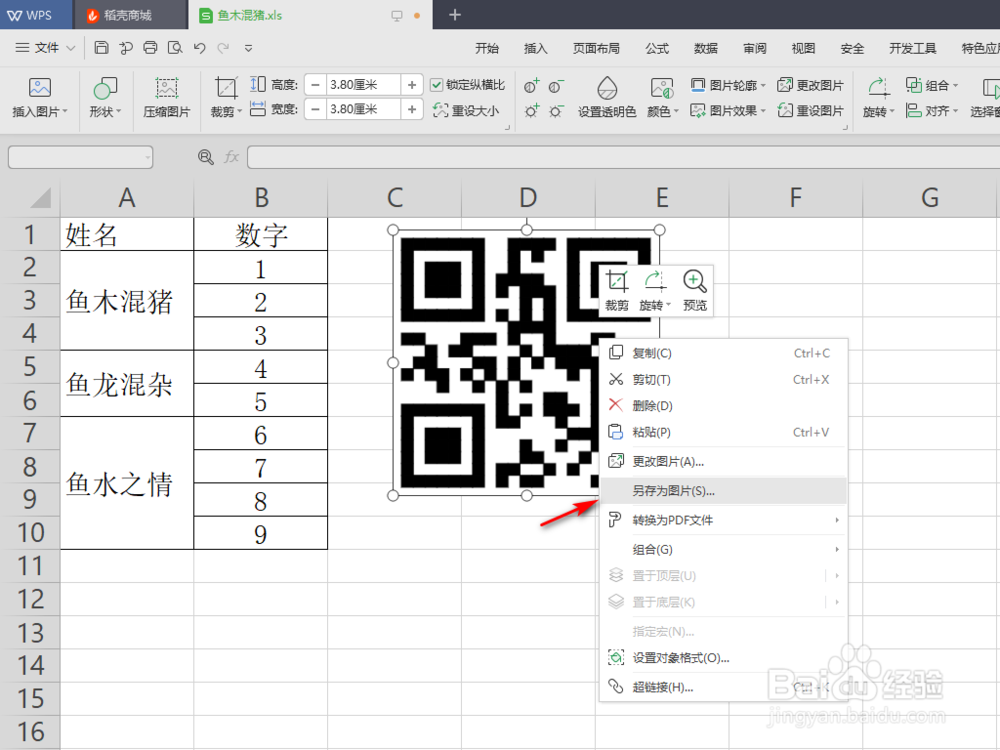Select cell containing 鱼龙混杂
The image size is (1000, 750).
click(x=127, y=383)
